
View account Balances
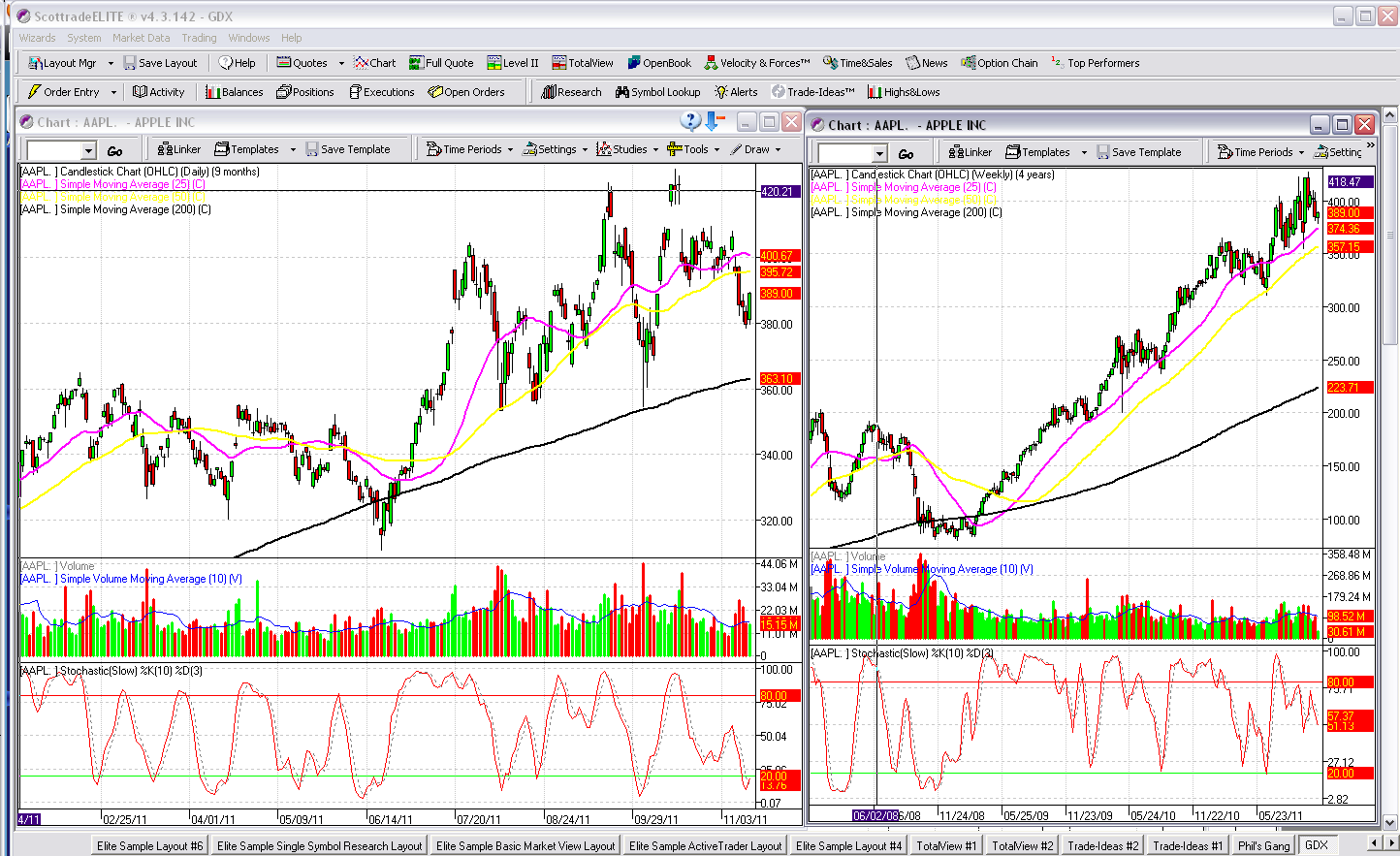235,92
